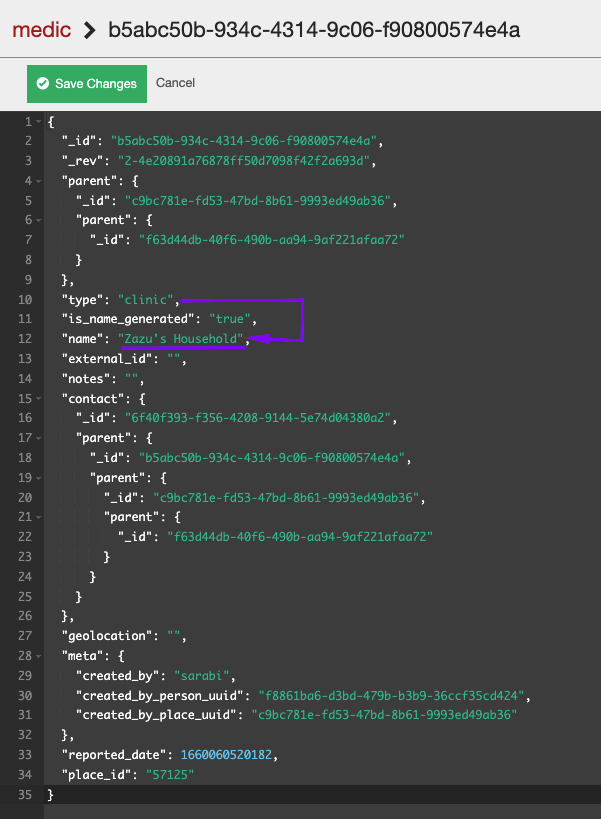Collapse the meta object on line 28

(x=39, y=656)
